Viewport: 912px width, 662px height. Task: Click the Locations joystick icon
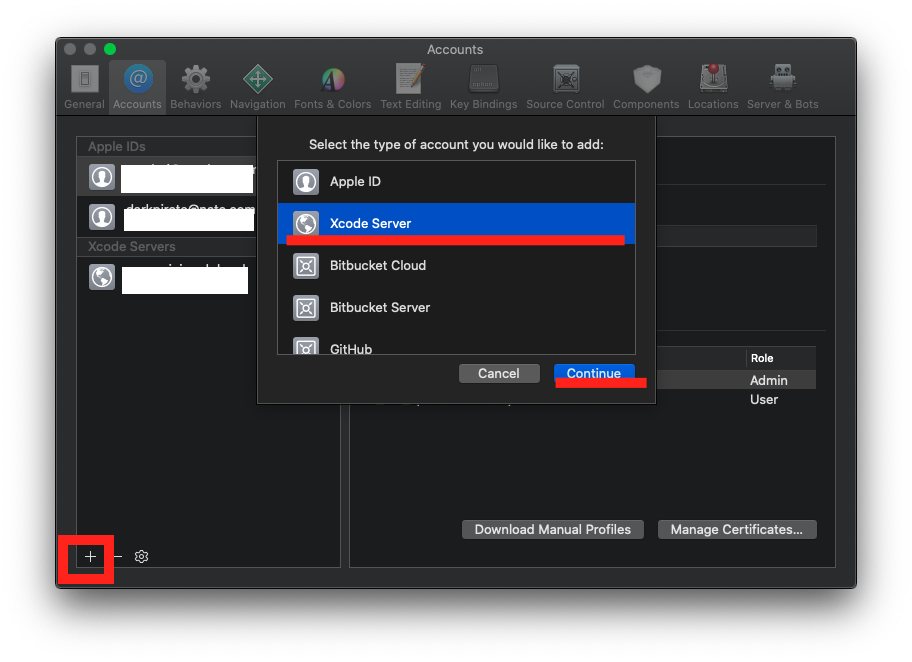pyautogui.click(x=714, y=79)
